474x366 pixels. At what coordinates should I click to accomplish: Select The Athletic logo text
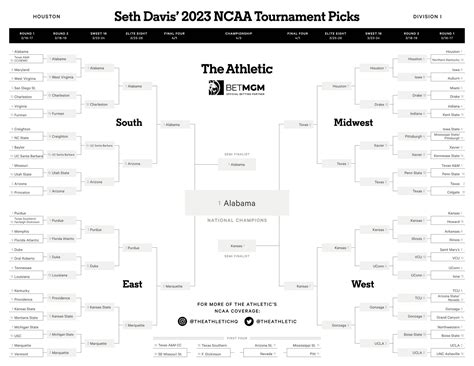coord(237,69)
